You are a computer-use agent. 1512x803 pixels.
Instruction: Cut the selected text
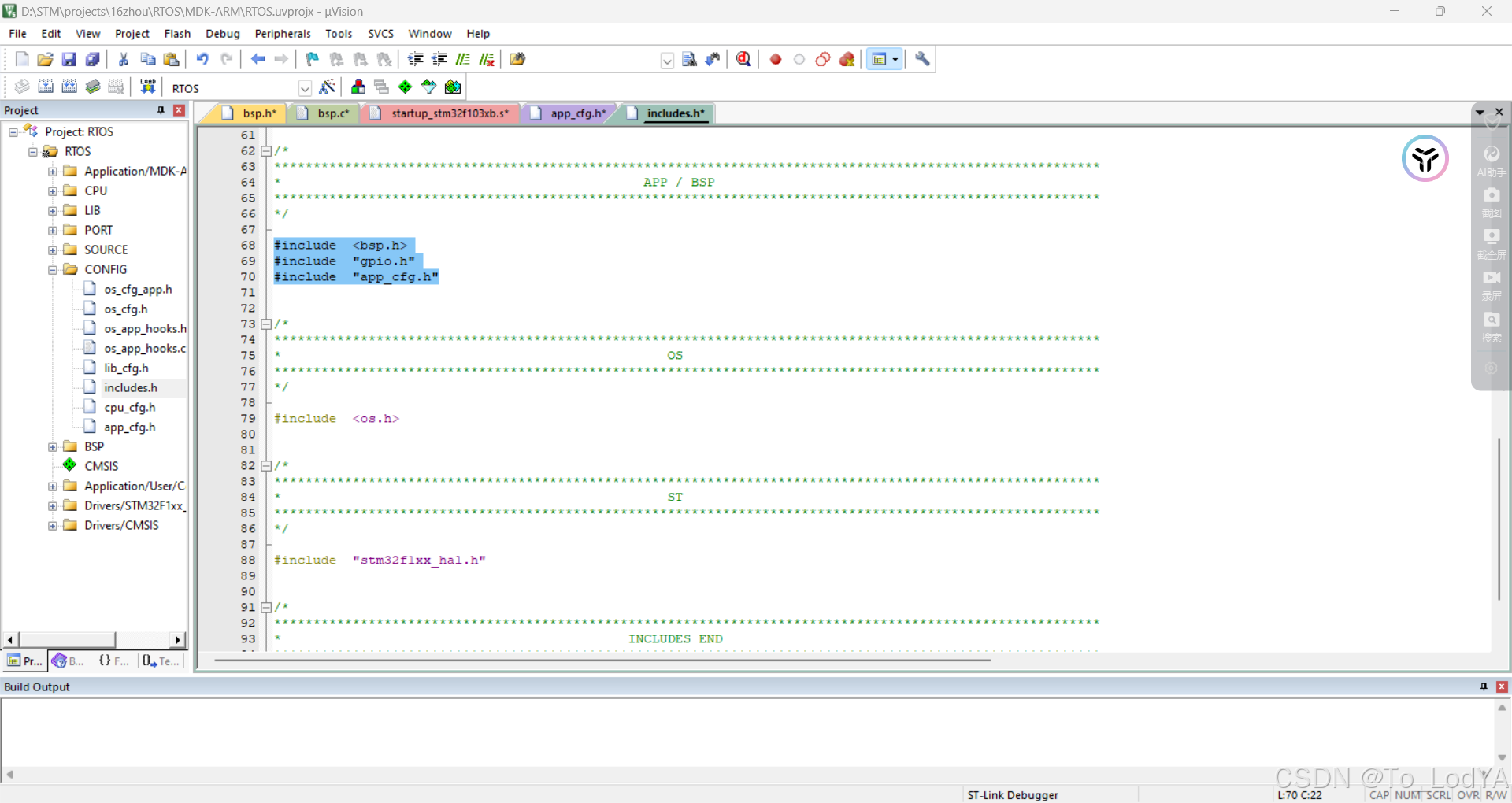pyautogui.click(x=124, y=59)
